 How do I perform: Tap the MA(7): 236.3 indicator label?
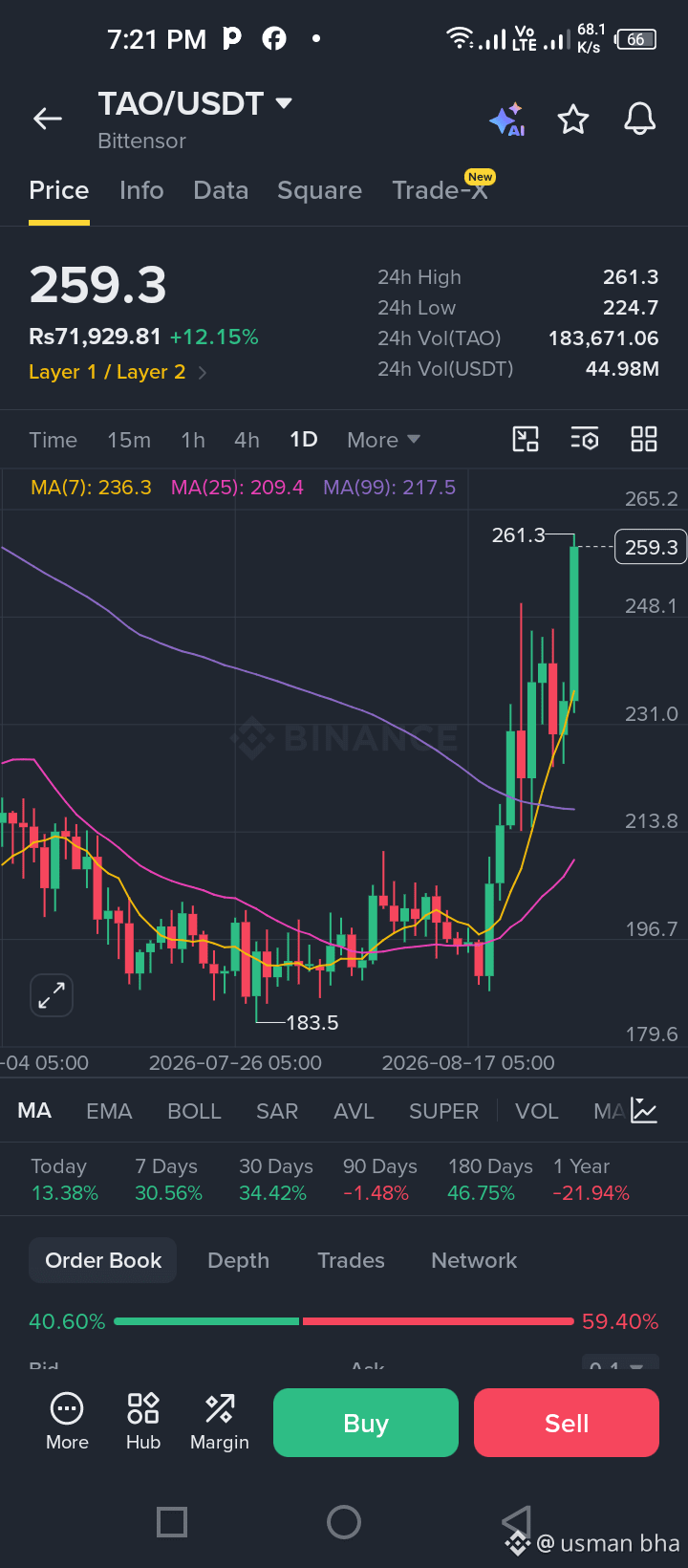(91, 488)
